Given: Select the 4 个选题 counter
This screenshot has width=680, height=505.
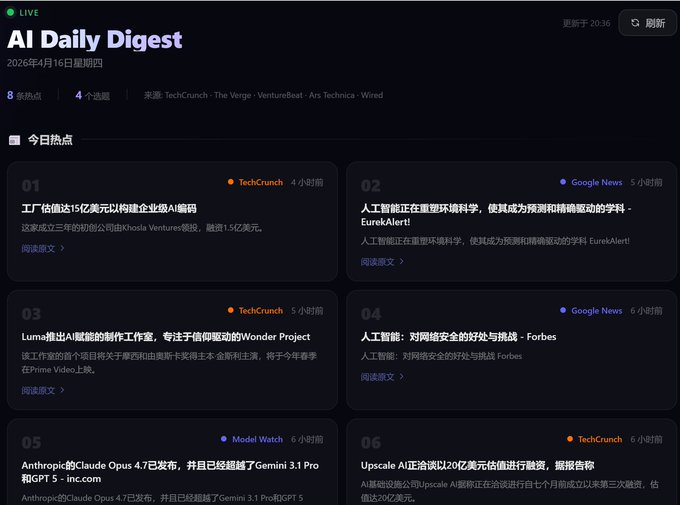Looking at the screenshot, I should pyautogui.click(x=92, y=95).
